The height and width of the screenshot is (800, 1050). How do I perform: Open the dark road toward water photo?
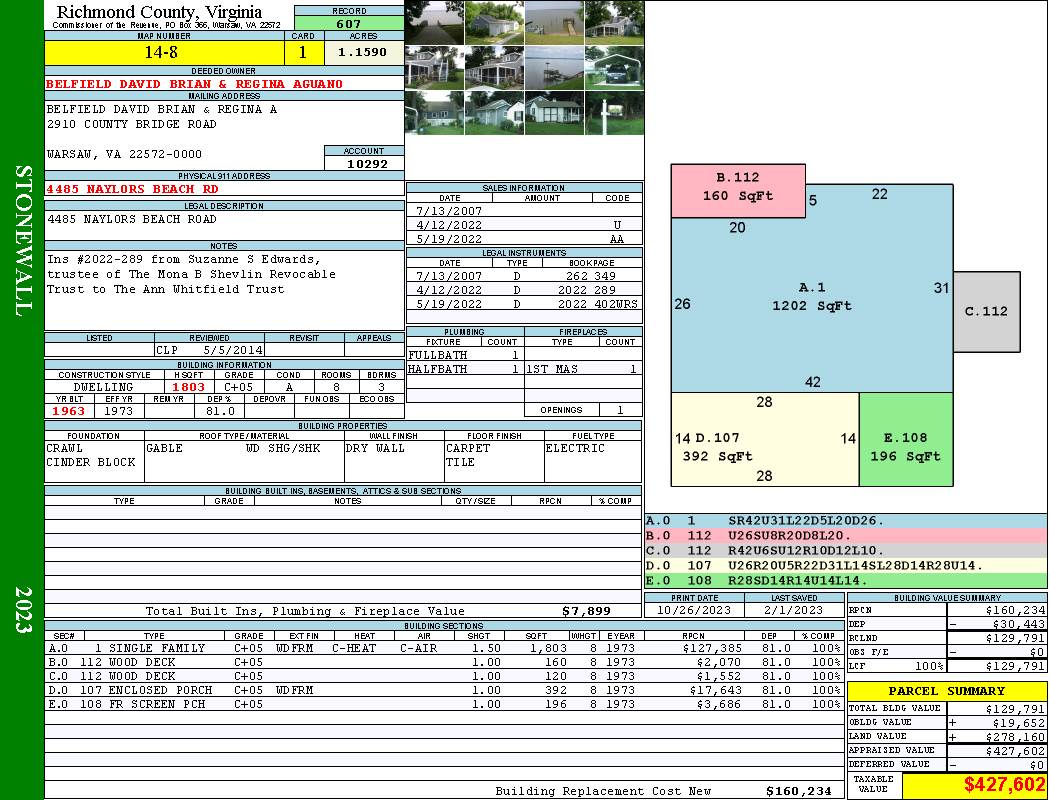434,23
